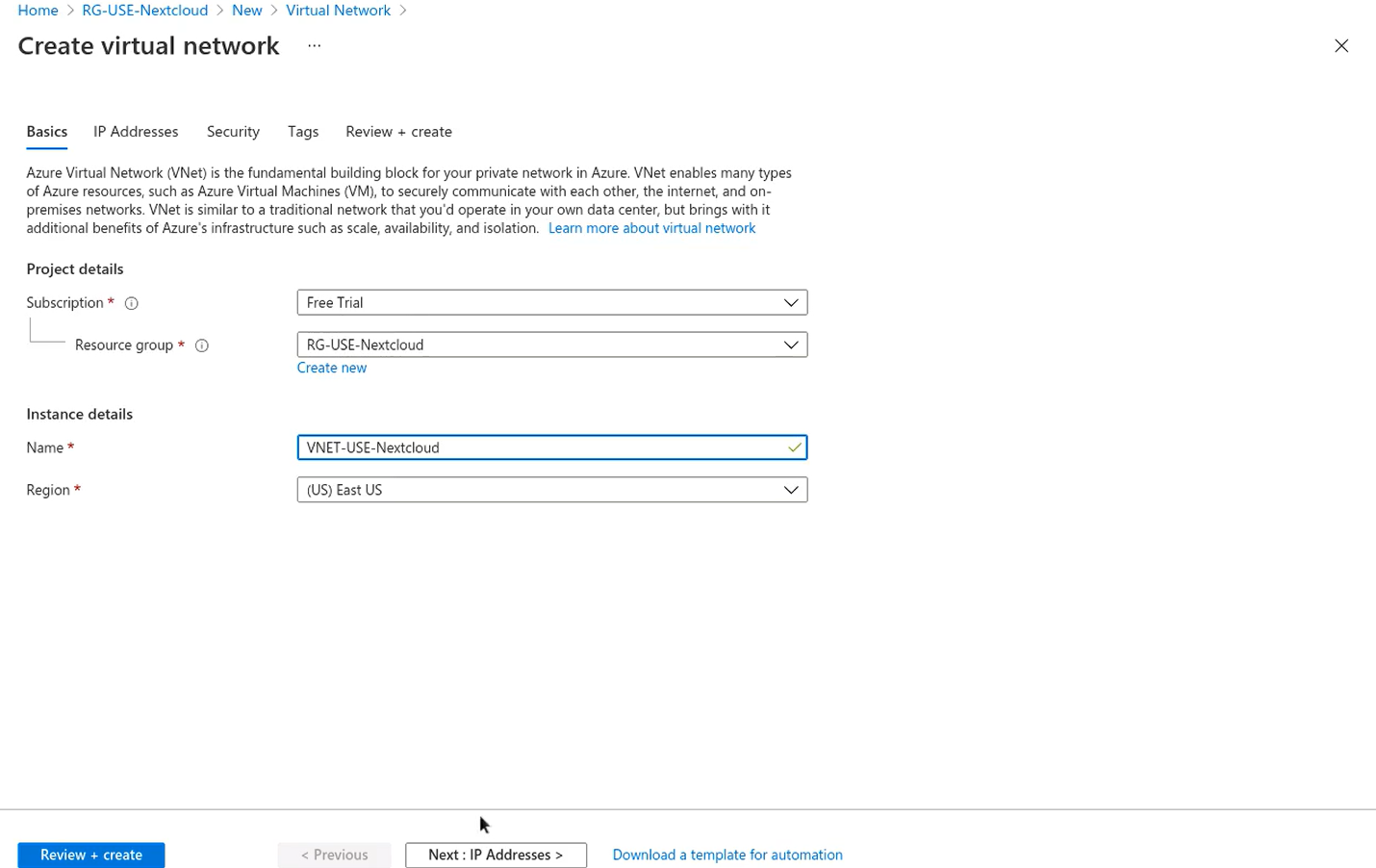Switch to the Review + create tab
The image size is (1376, 868).
(x=398, y=132)
